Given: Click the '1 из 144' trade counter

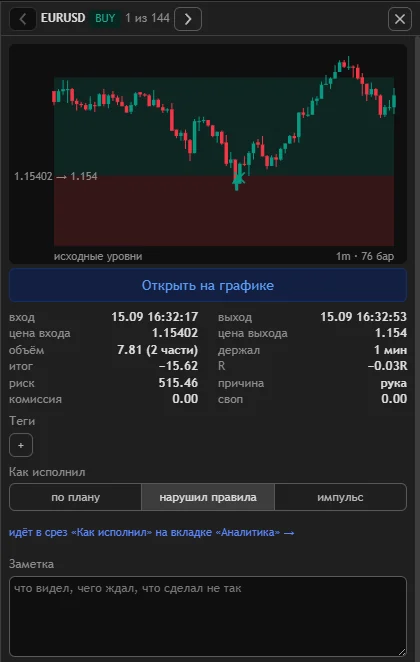Looking at the screenshot, I should point(147,18).
